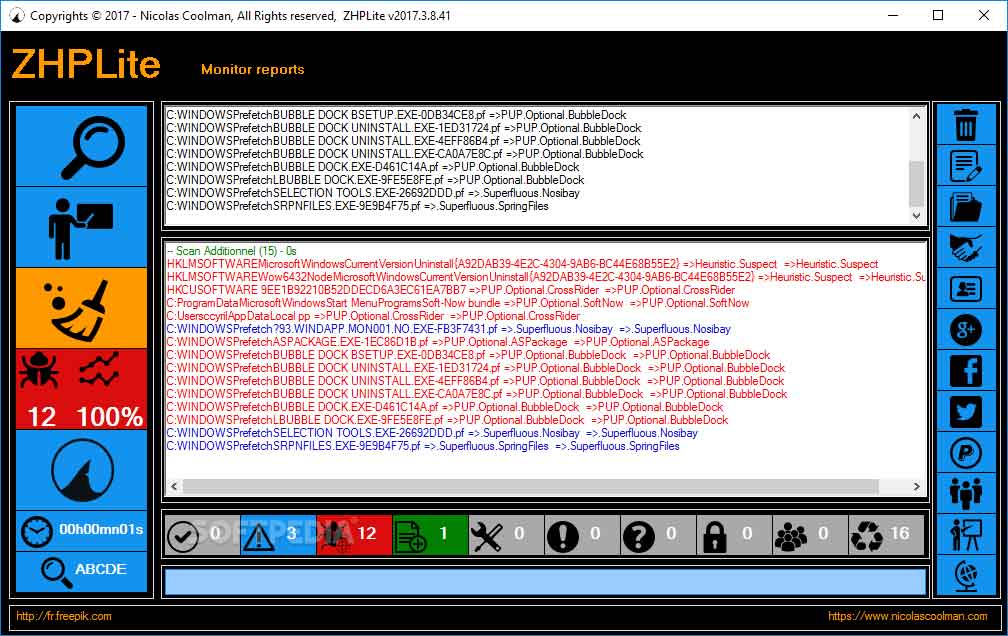Click the trash can delete icon

click(x=965, y=125)
